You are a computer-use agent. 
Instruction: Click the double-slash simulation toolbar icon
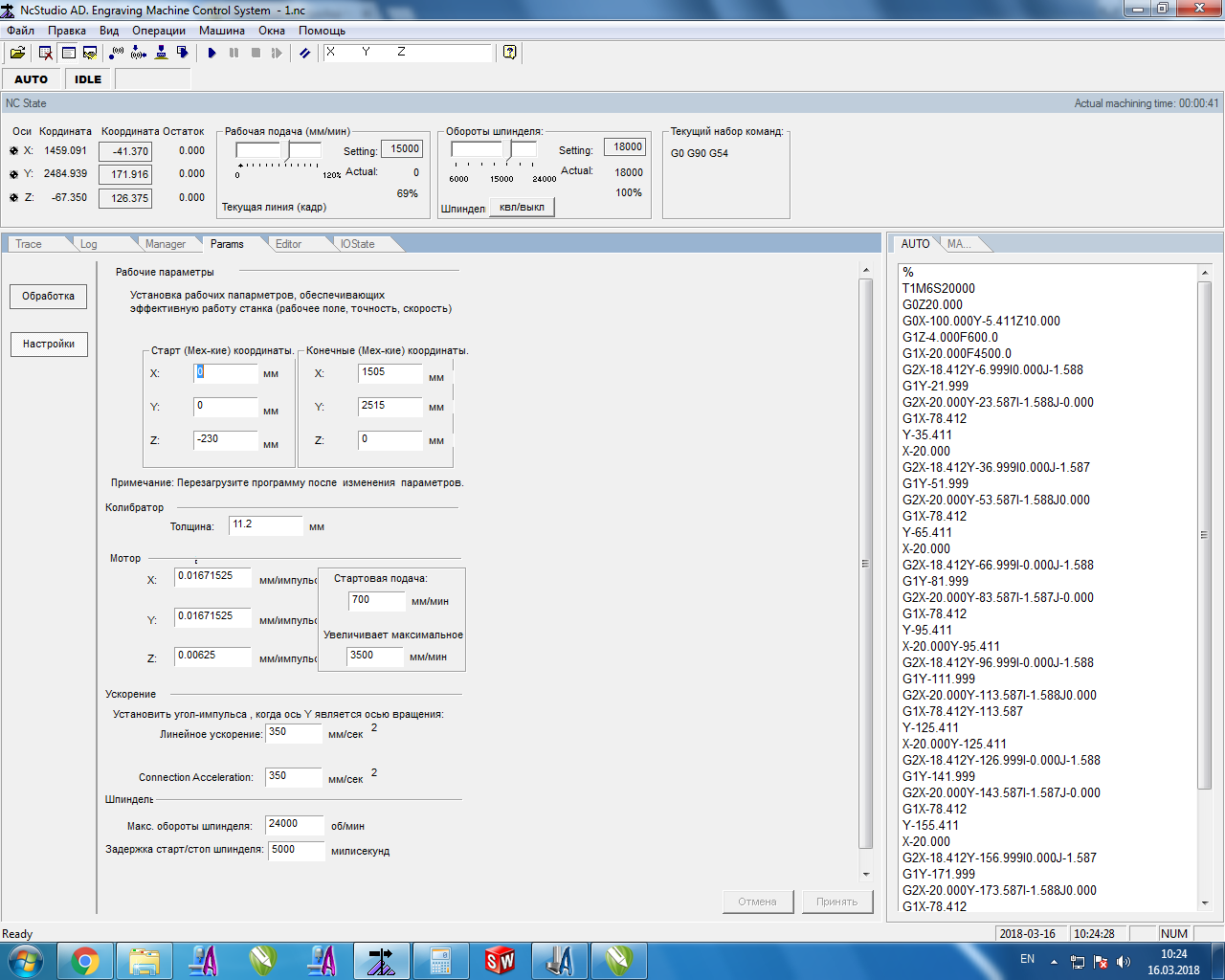pos(304,53)
